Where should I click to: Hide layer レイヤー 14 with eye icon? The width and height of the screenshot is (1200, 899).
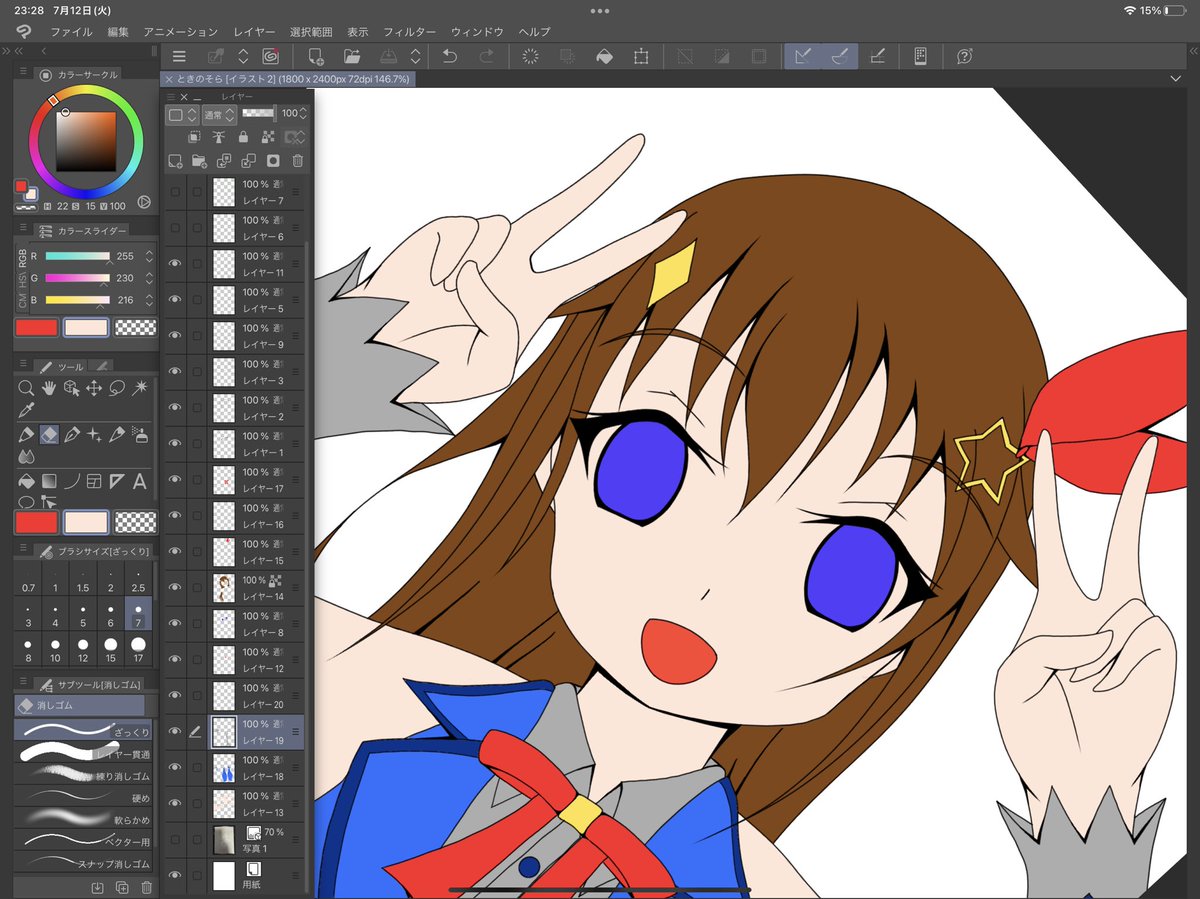pos(175,587)
